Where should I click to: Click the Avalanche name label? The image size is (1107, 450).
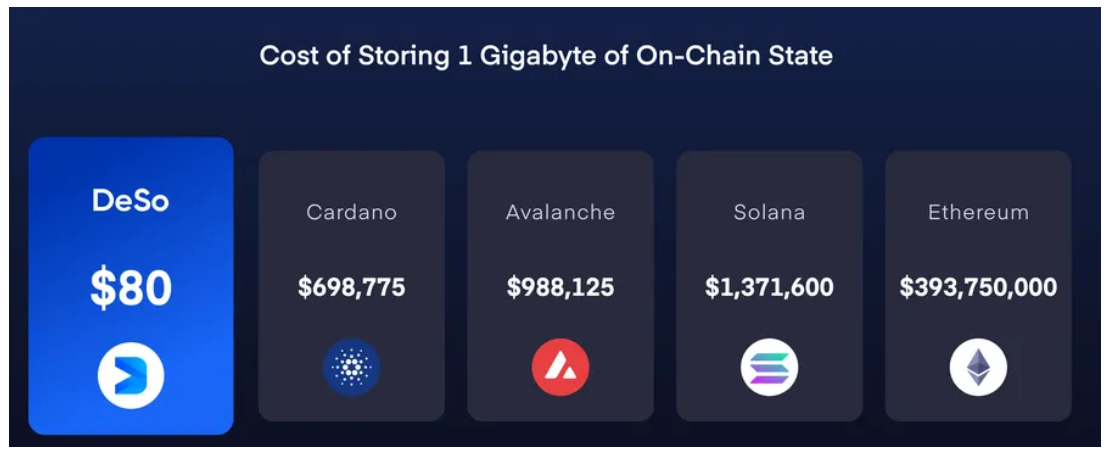click(x=560, y=212)
